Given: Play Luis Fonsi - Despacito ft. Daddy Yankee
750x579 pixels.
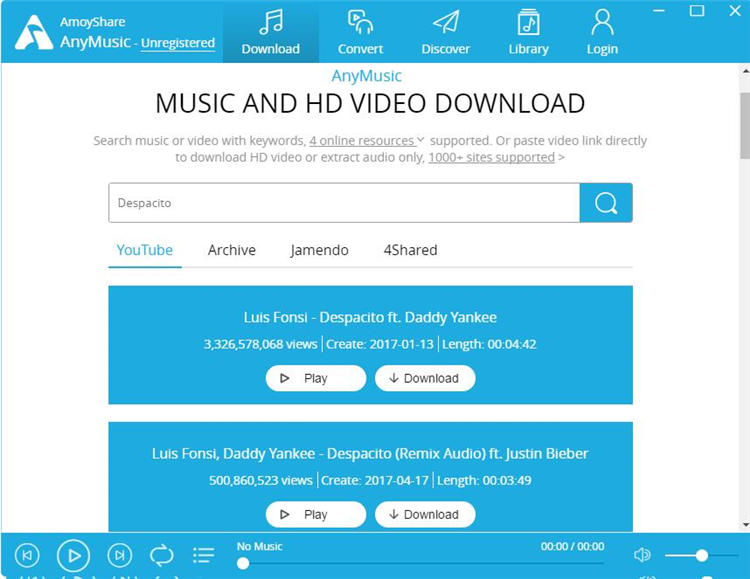Looking at the screenshot, I should coord(316,378).
